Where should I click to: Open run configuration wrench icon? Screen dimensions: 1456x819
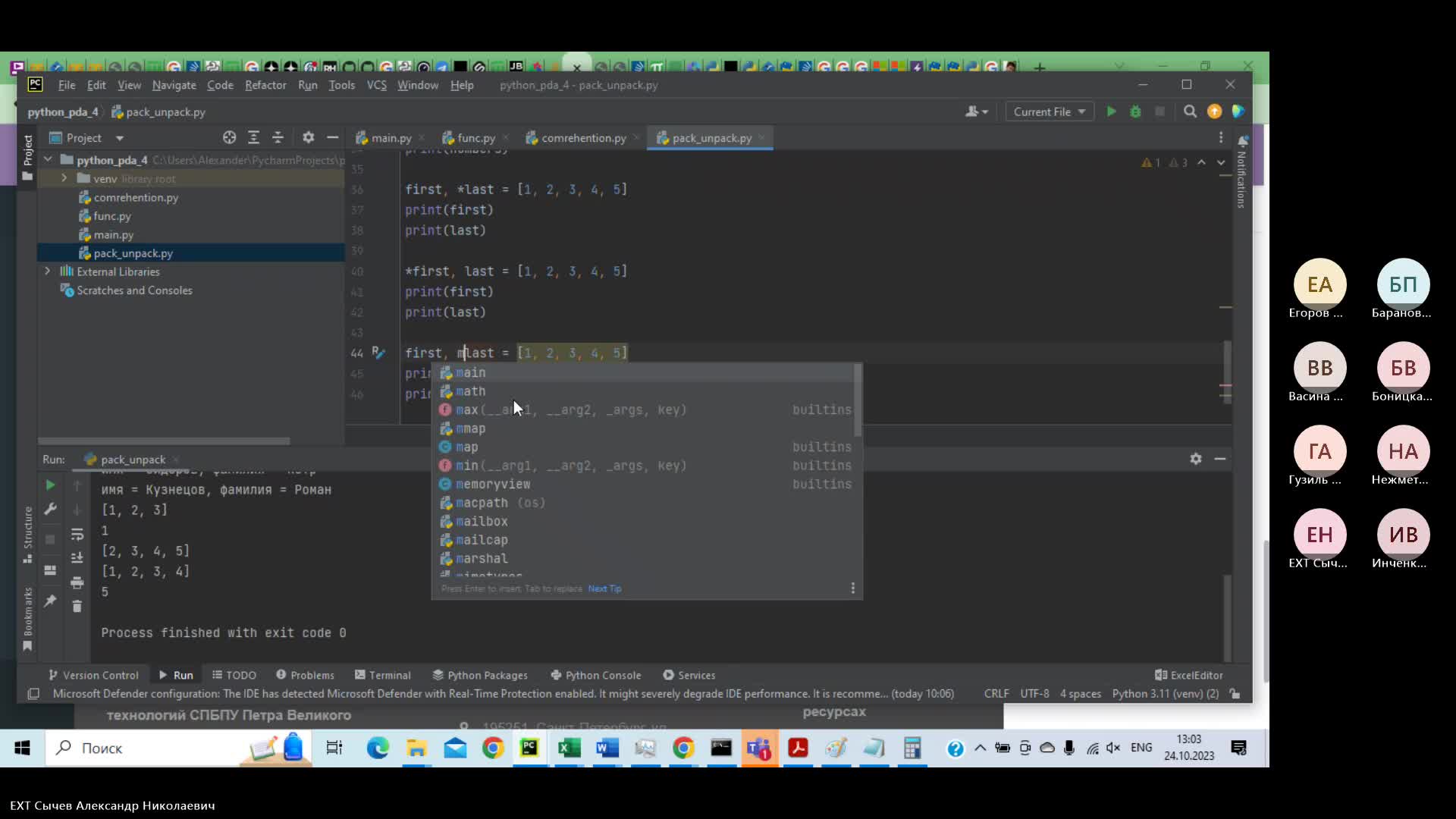pos(50,509)
